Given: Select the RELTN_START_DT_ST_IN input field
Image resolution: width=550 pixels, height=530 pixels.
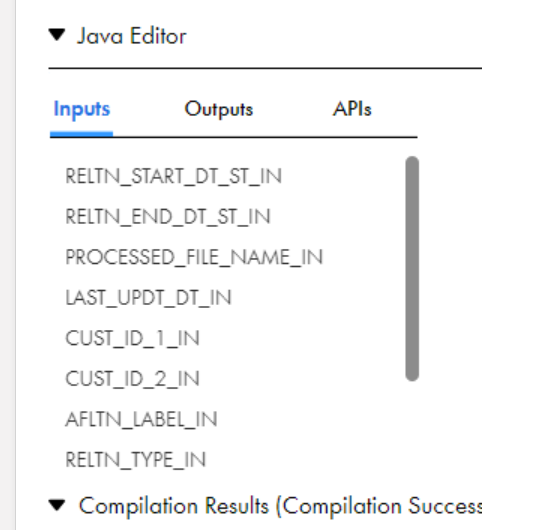Looking at the screenshot, I should coord(174,176).
